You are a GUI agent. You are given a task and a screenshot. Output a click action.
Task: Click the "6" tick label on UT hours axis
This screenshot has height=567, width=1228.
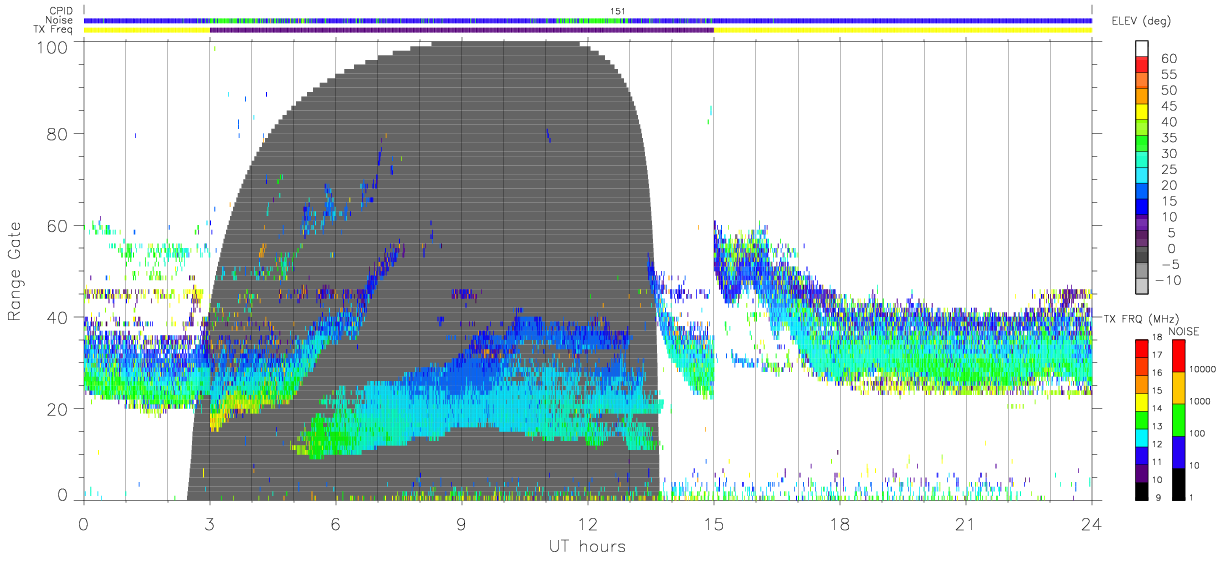click(x=336, y=523)
